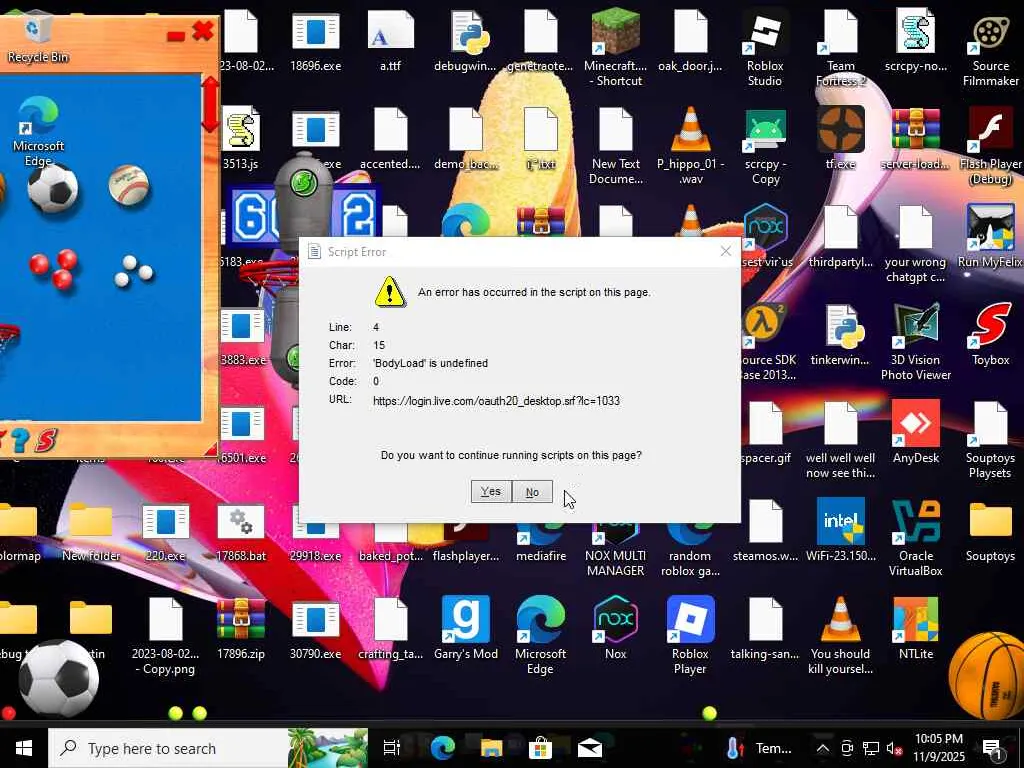This screenshot has width=1024, height=768.
Task: Select the baseball in Toybox panel
Action: pyautogui.click(x=129, y=185)
